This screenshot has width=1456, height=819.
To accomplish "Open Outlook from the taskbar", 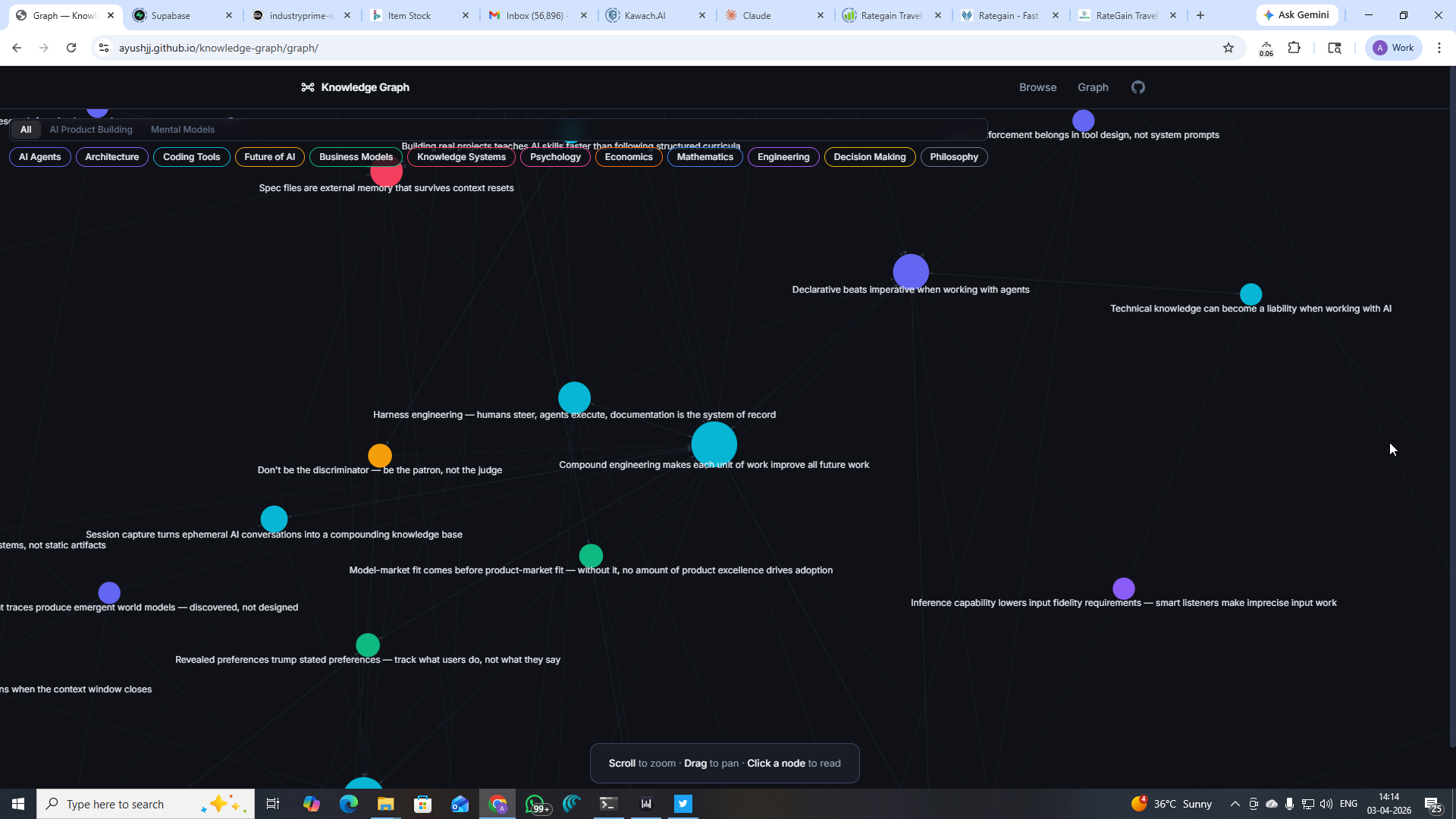I will 460,804.
